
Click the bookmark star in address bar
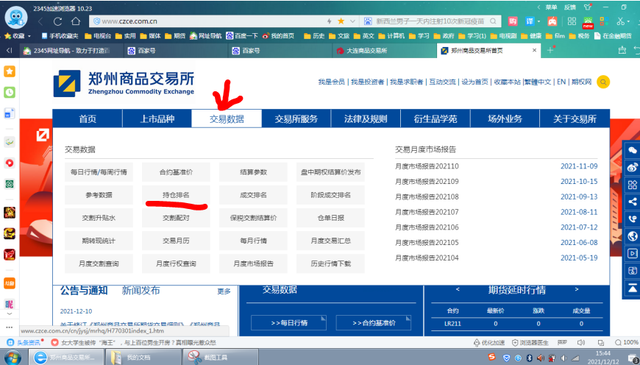341,21
